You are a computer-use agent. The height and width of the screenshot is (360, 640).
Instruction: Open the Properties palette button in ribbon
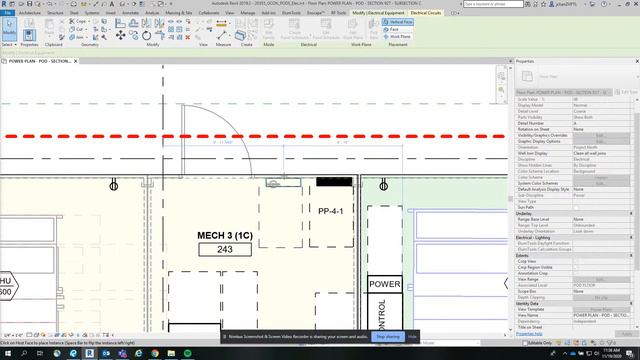(x=29, y=35)
